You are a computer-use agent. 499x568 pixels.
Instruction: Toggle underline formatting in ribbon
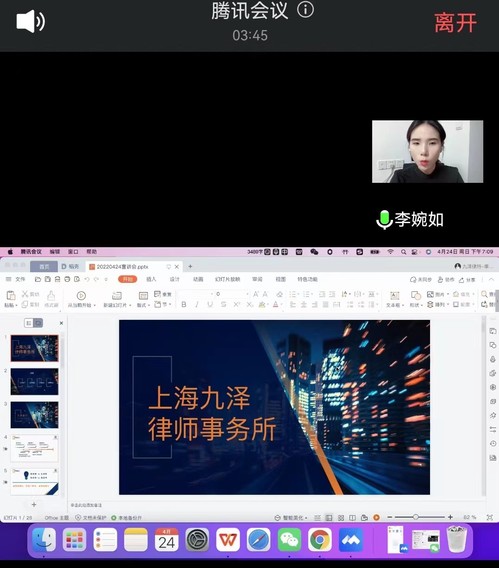pyautogui.click(x=210, y=305)
